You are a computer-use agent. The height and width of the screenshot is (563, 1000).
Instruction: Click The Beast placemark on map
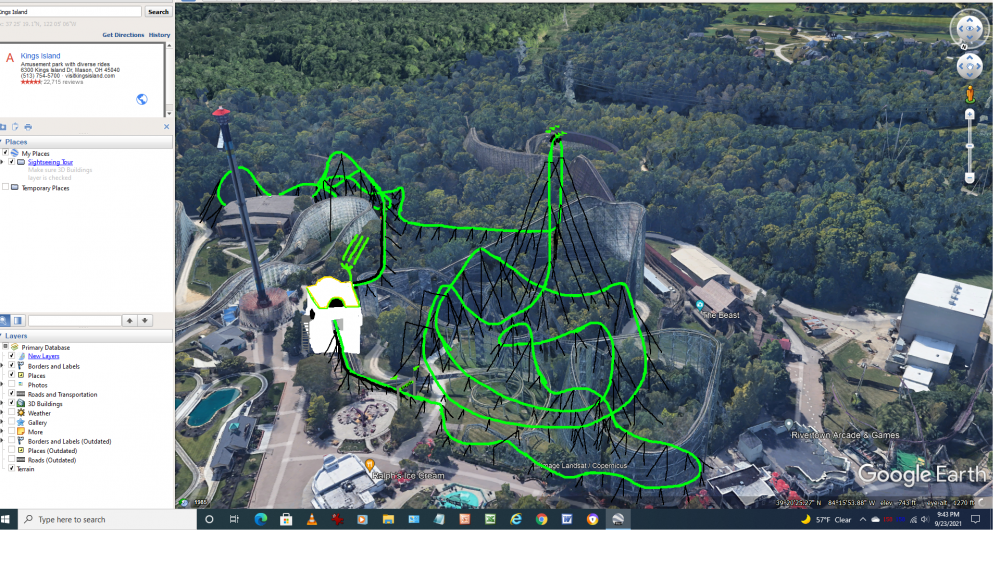[x=700, y=305]
